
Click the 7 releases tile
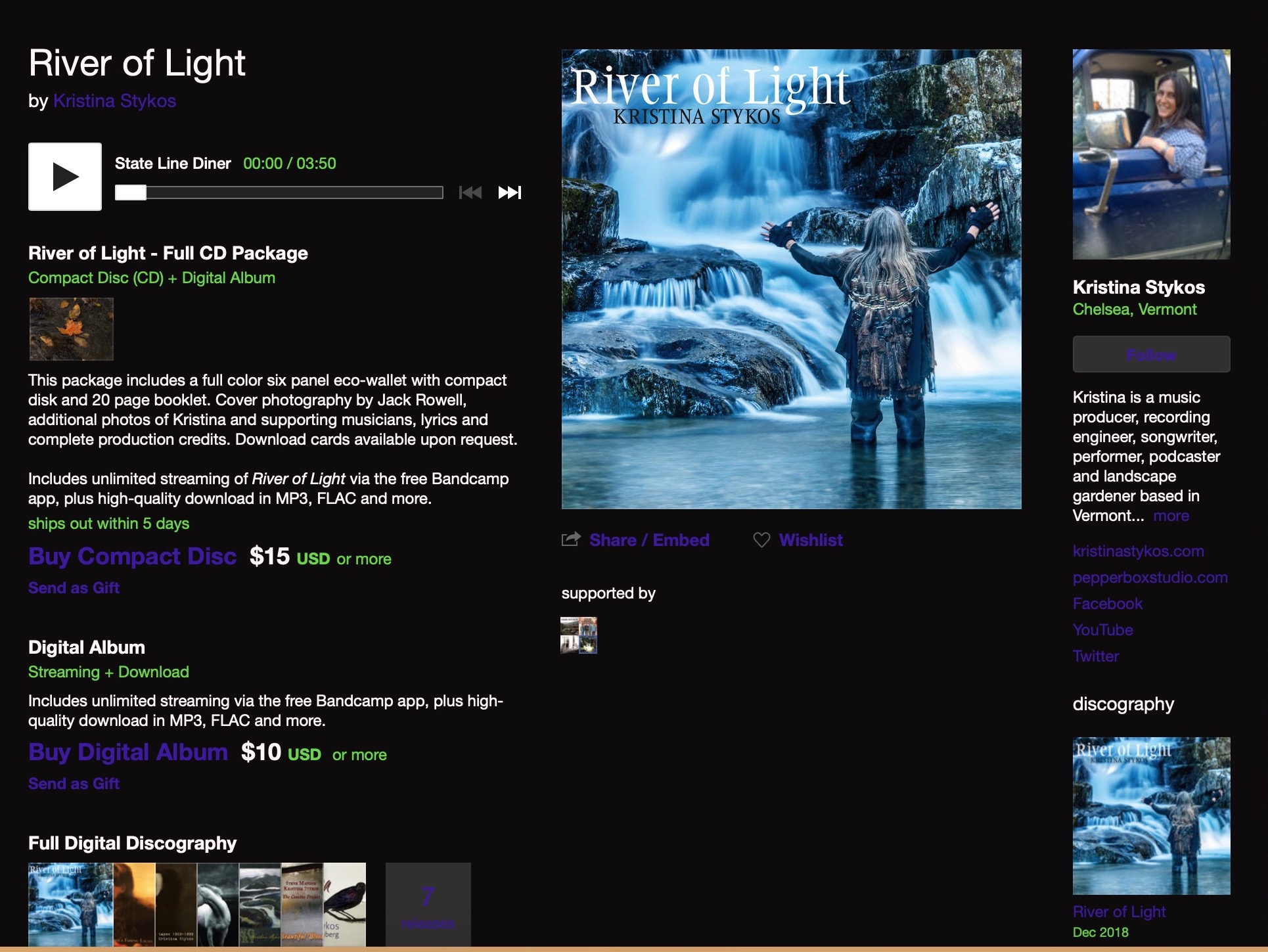pos(428,905)
